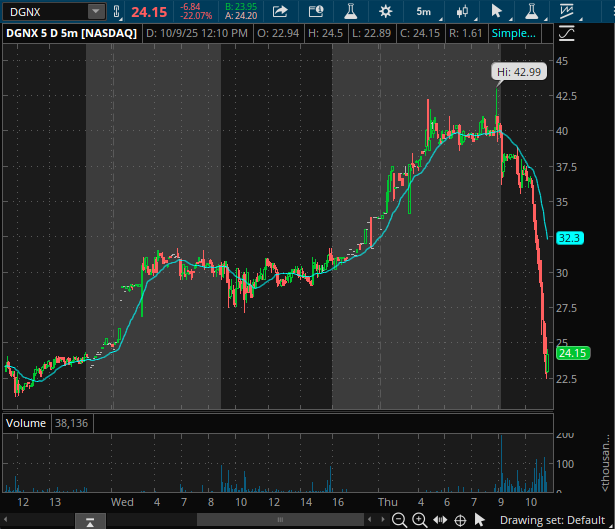The height and width of the screenshot is (529, 615).
Task: Click the red last price 24.15
Action: (149, 12)
